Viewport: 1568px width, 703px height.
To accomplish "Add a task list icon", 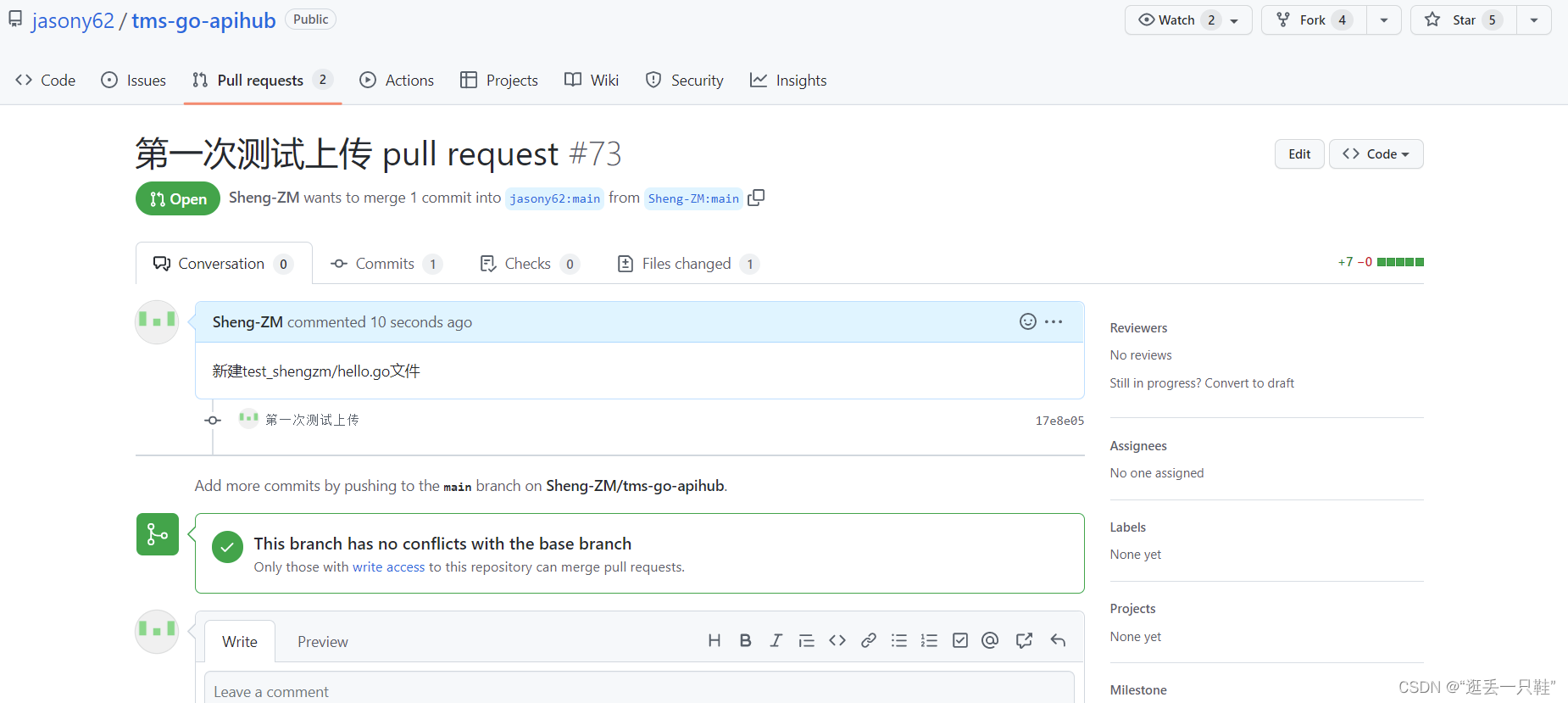I will coord(959,640).
